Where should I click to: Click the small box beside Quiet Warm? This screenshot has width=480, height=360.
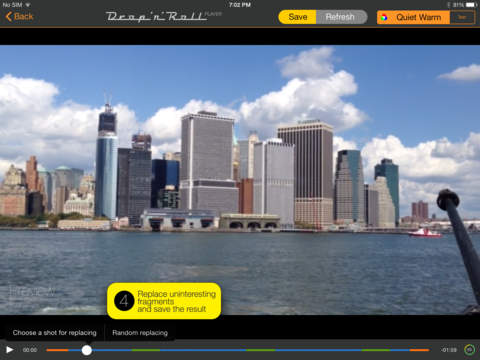pos(462,17)
